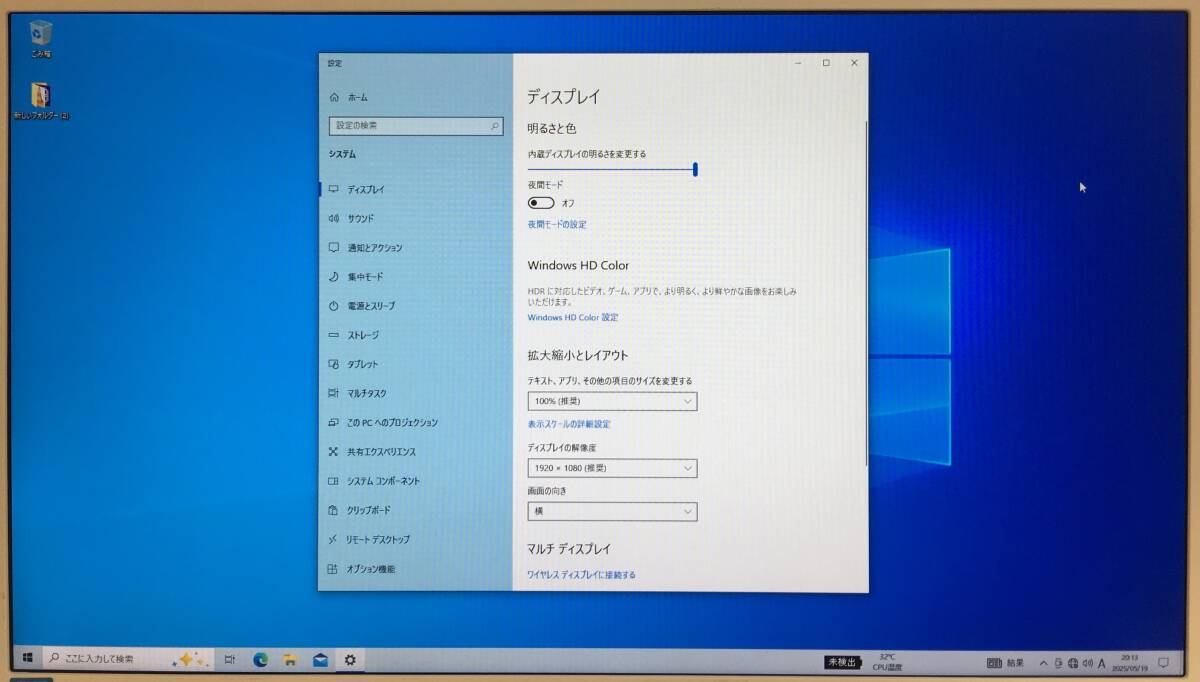The width and height of the screenshot is (1200, 682).
Task: Select ストレージ in the sidebar
Action: 415,335
